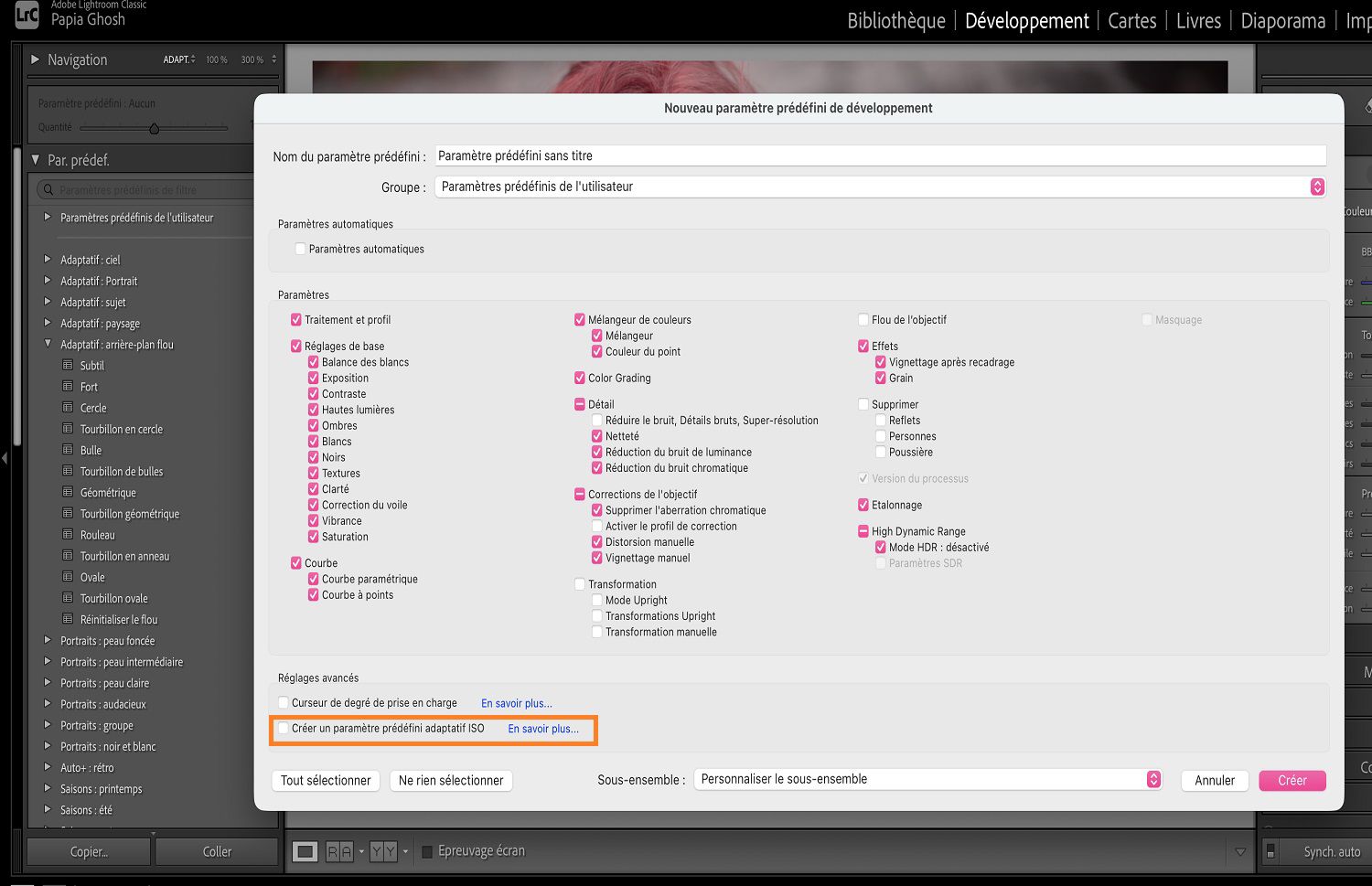Viewport: 1372px width, 886px height.
Task: Click the preset filter search field
Action: tap(146, 190)
